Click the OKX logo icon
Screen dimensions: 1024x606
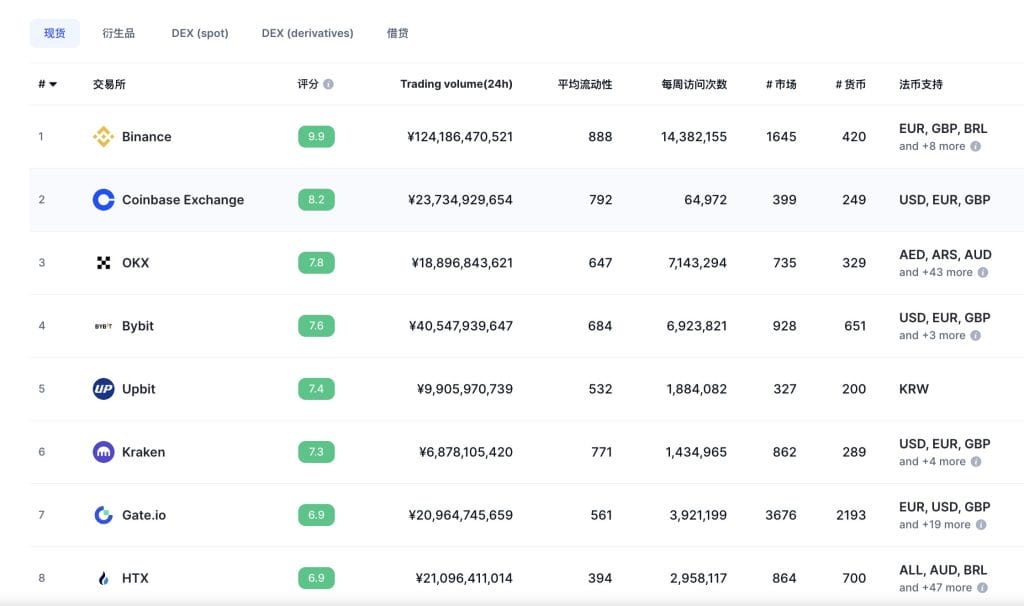(103, 263)
